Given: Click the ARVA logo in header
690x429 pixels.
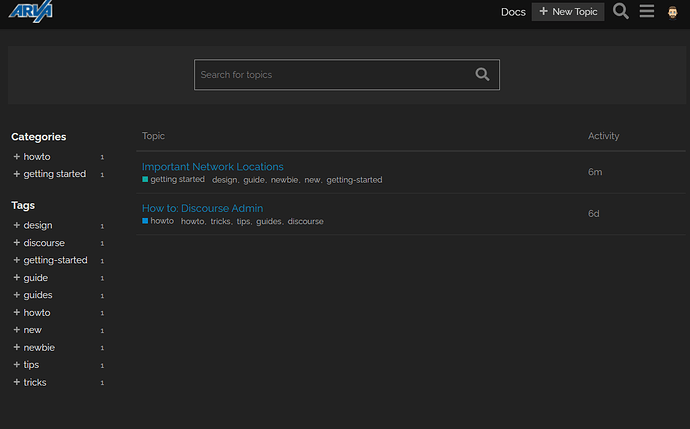Looking at the screenshot, I should (x=30, y=11).
